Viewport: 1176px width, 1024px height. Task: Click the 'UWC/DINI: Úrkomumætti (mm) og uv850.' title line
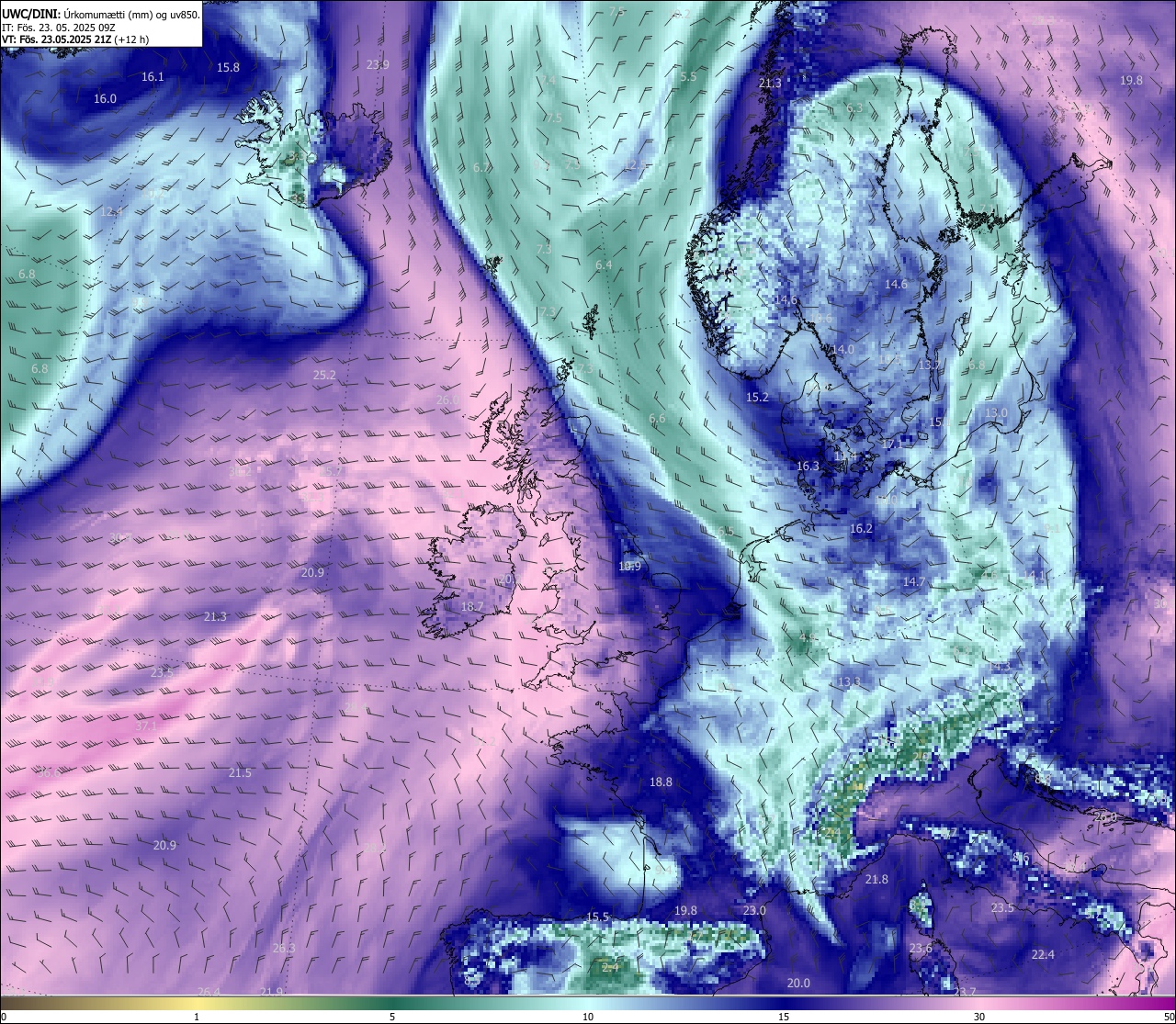tap(101, 15)
